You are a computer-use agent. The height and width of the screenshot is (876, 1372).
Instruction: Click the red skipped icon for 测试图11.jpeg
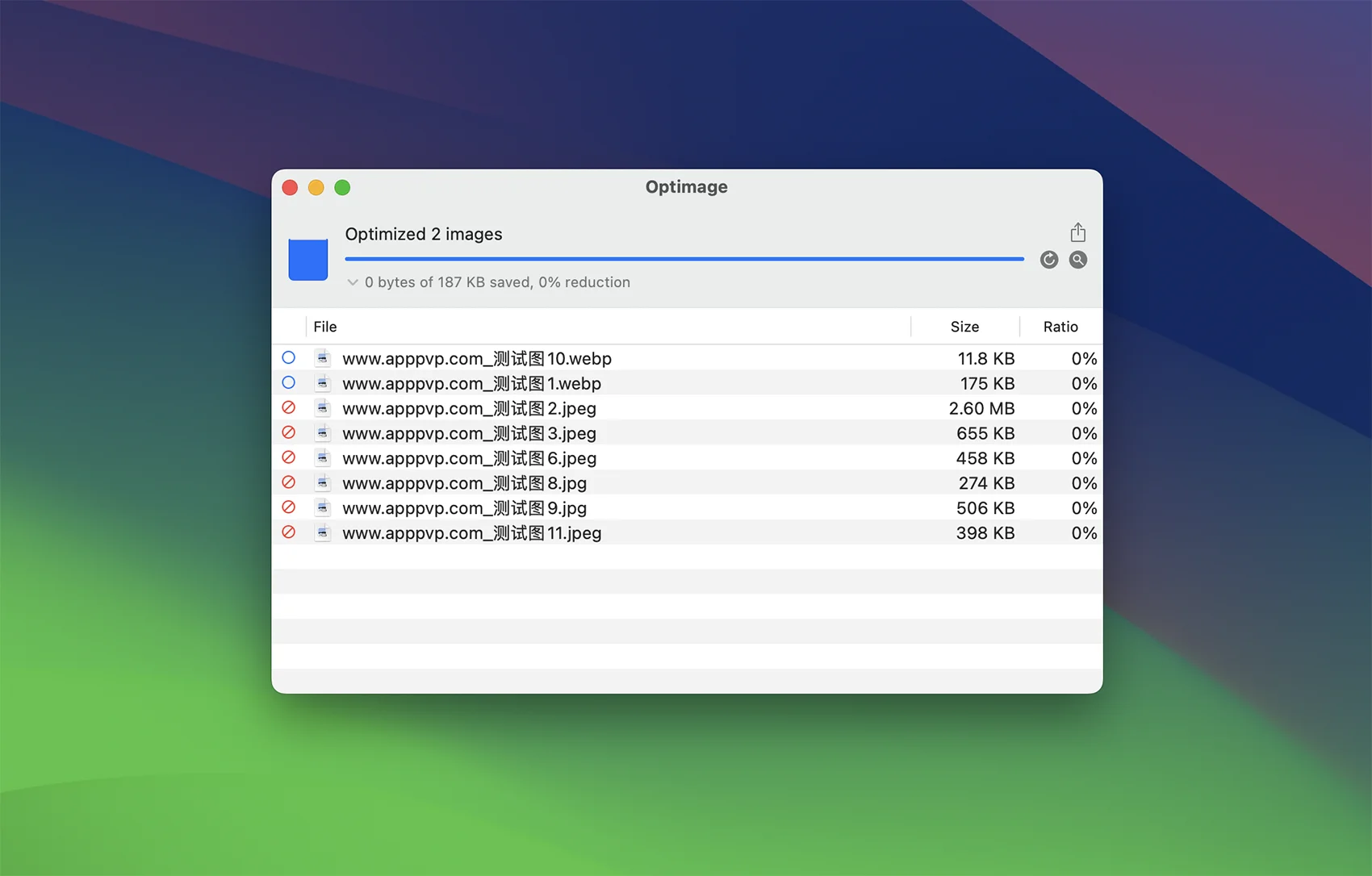tap(288, 532)
